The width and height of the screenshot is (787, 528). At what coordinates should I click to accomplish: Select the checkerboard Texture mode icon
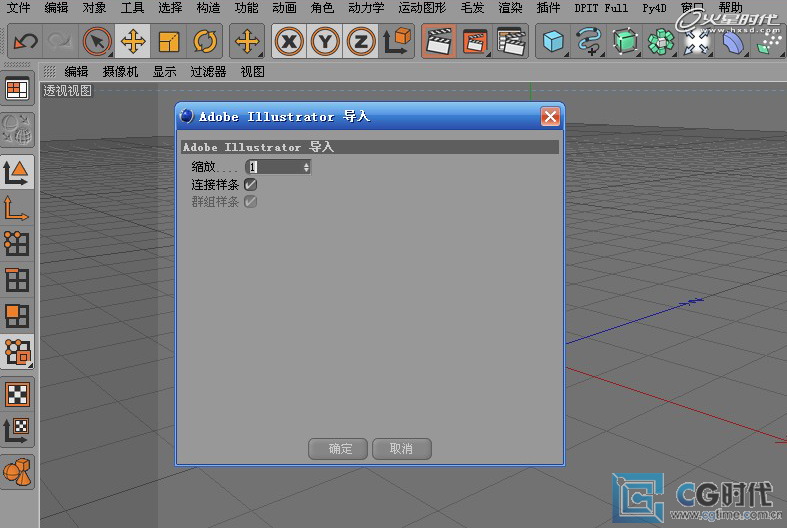(x=17, y=394)
